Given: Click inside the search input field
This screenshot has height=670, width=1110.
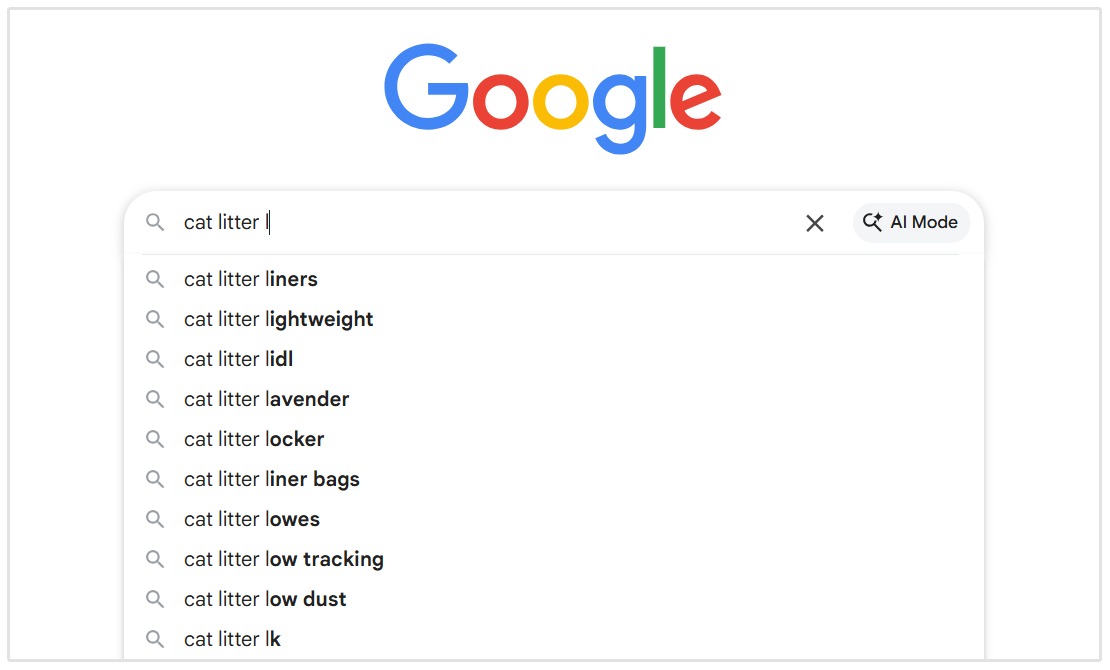Looking at the screenshot, I should pyautogui.click(x=450, y=222).
